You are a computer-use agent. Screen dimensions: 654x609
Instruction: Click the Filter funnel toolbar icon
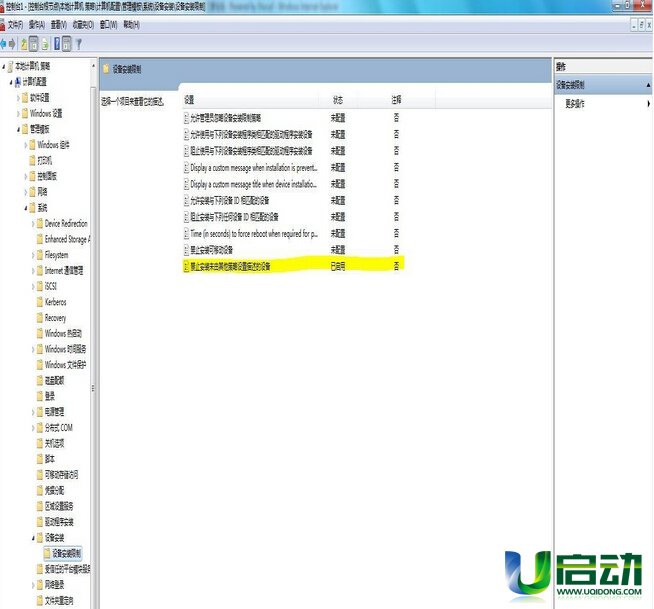click(79, 44)
